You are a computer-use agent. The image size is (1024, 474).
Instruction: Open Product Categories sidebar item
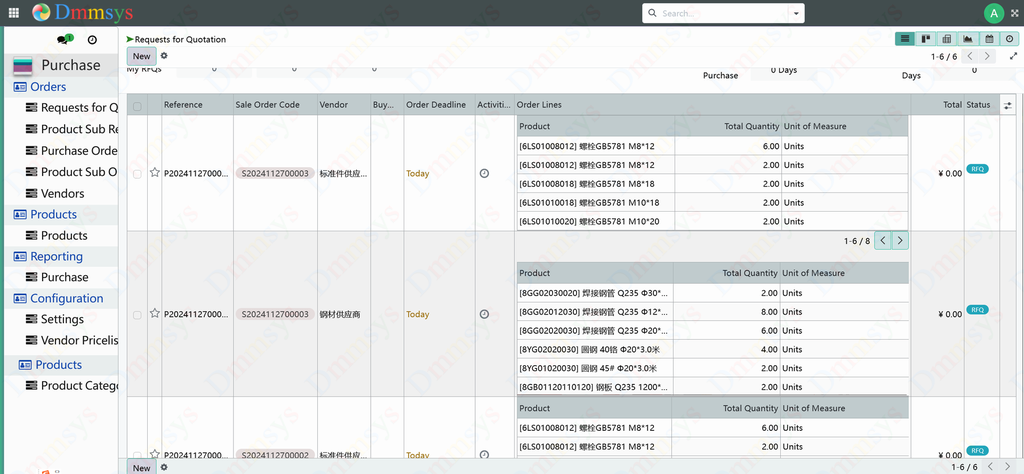click(x=72, y=386)
